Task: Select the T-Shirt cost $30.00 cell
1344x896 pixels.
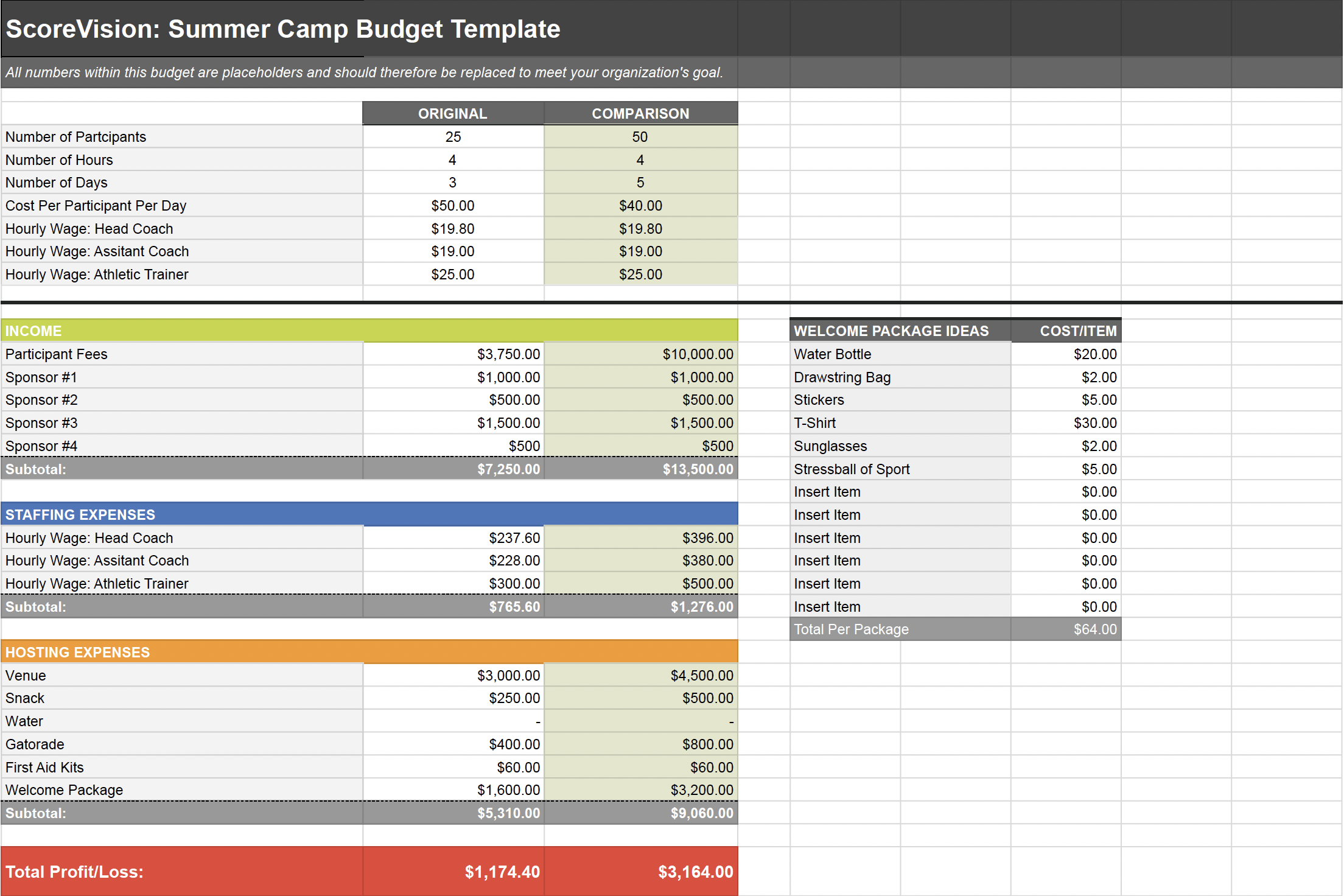Action: [x=1065, y=423]
